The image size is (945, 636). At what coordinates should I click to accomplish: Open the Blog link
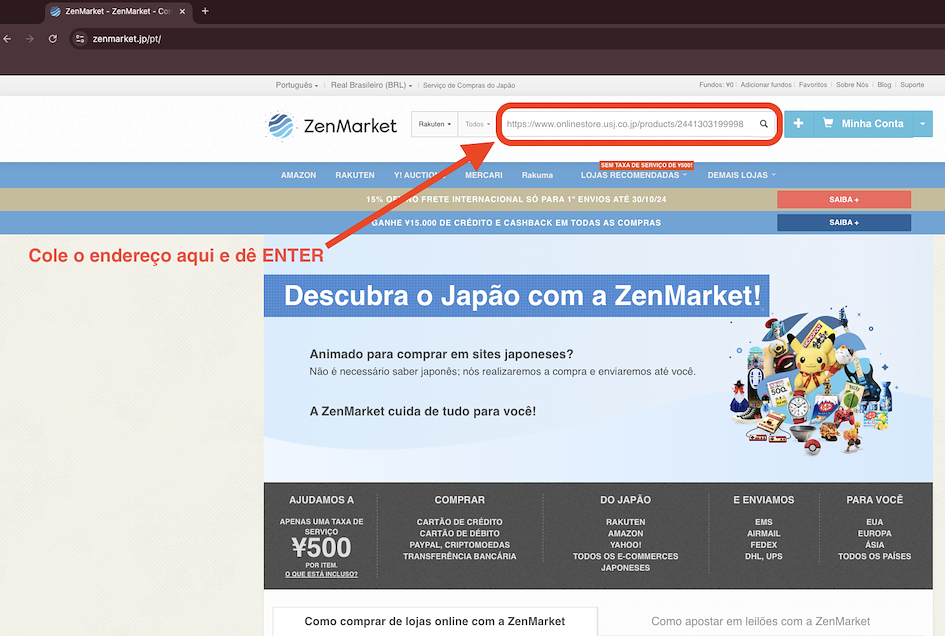coord(884,85)
